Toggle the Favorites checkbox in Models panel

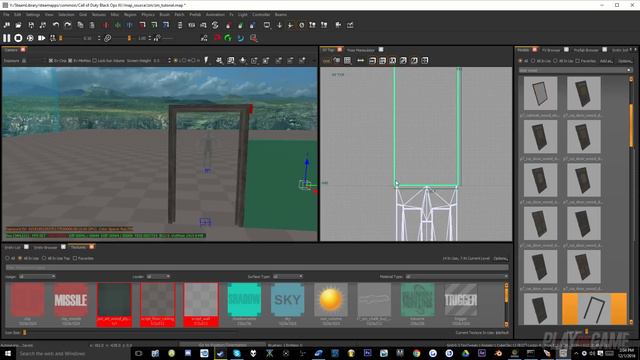(578, 61)
